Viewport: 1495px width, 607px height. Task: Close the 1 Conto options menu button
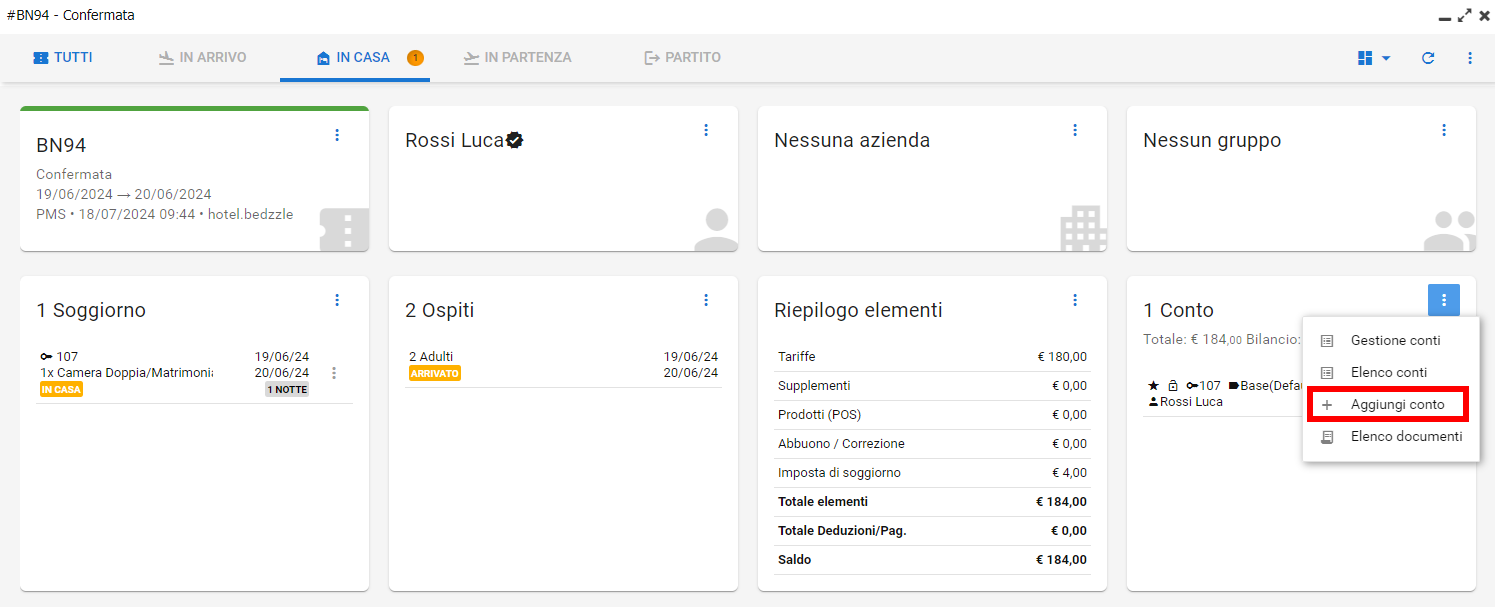pos(1444,300)
